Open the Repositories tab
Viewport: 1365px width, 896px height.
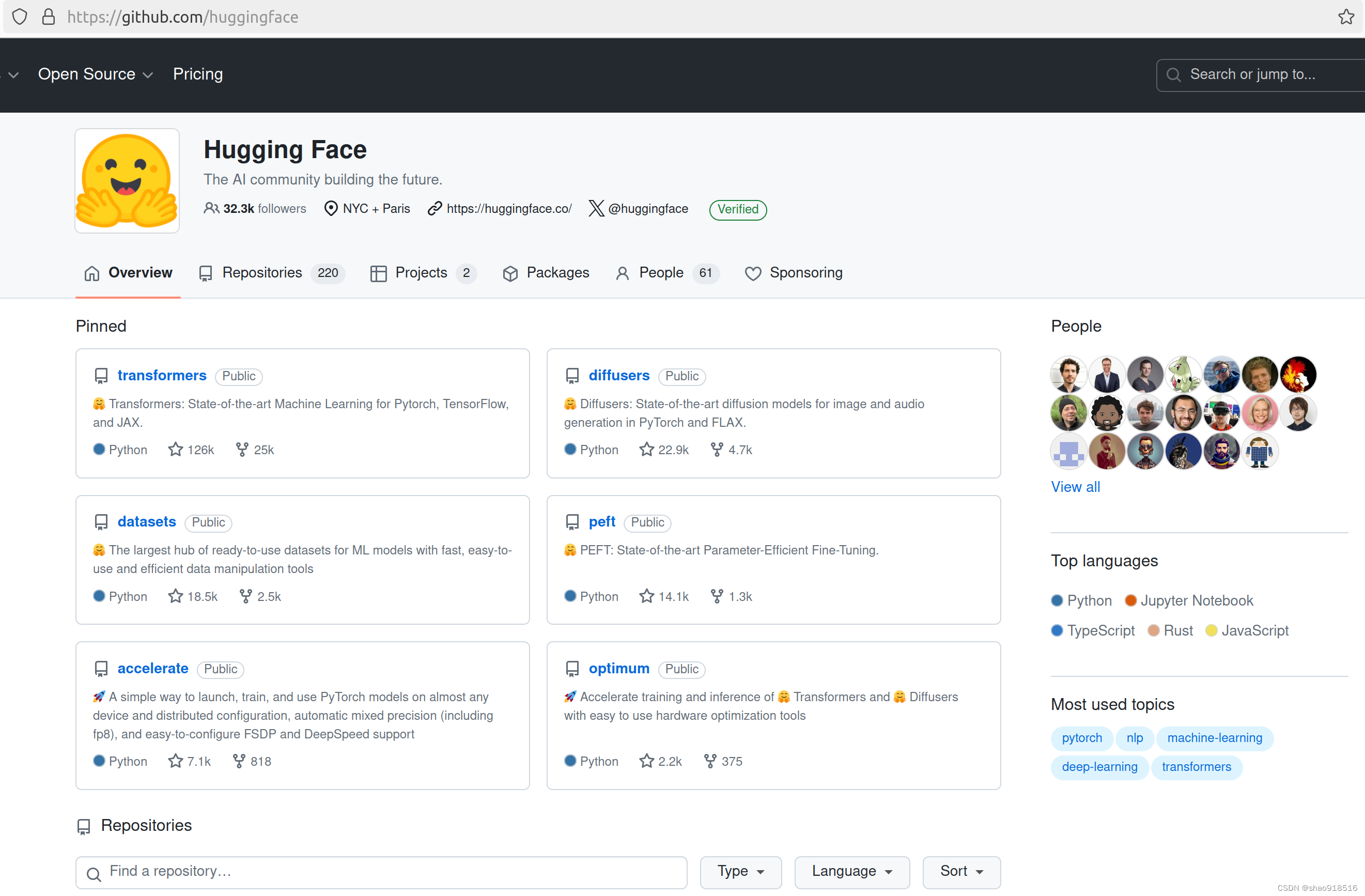262,272
